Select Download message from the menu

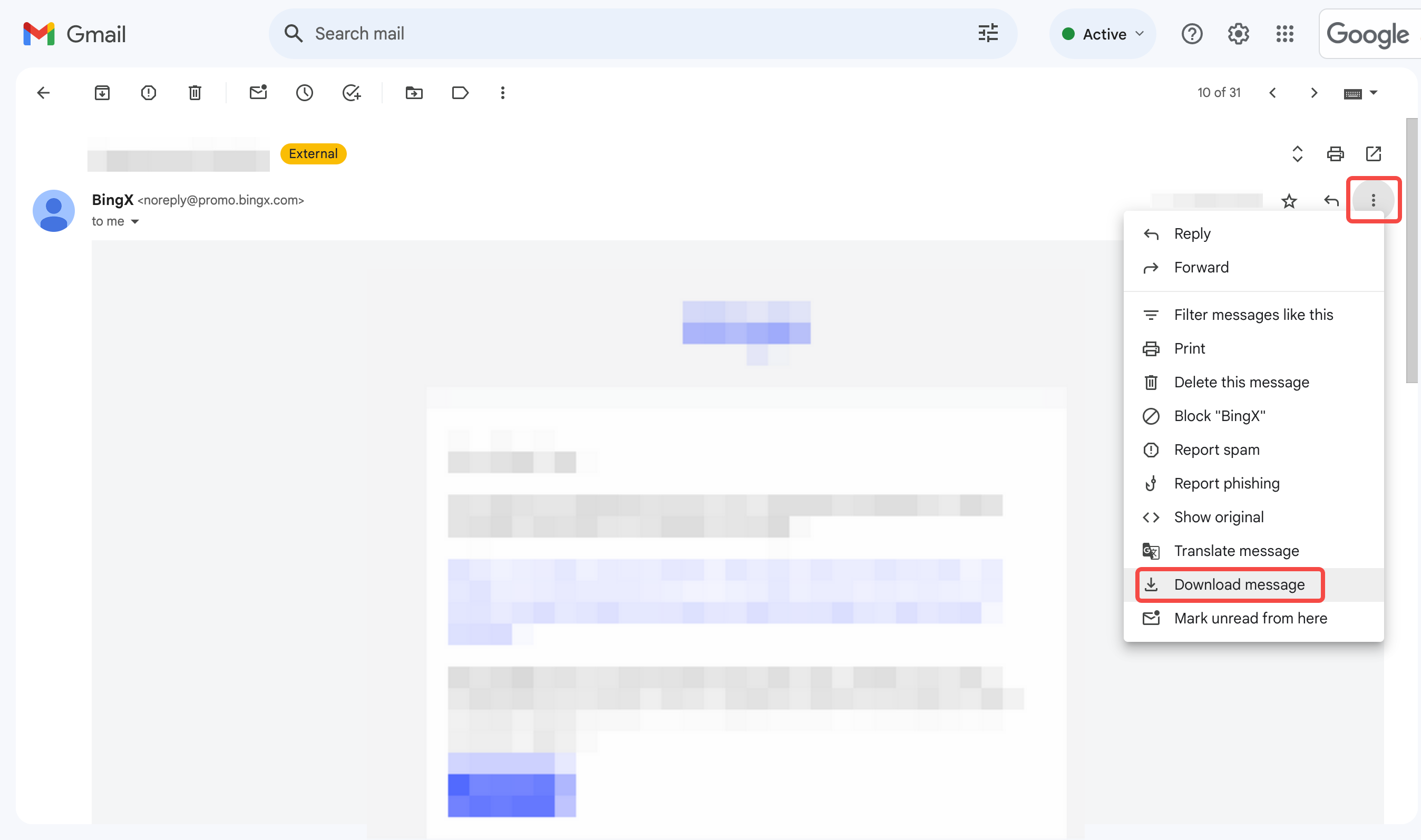[x=1239, y=584]
